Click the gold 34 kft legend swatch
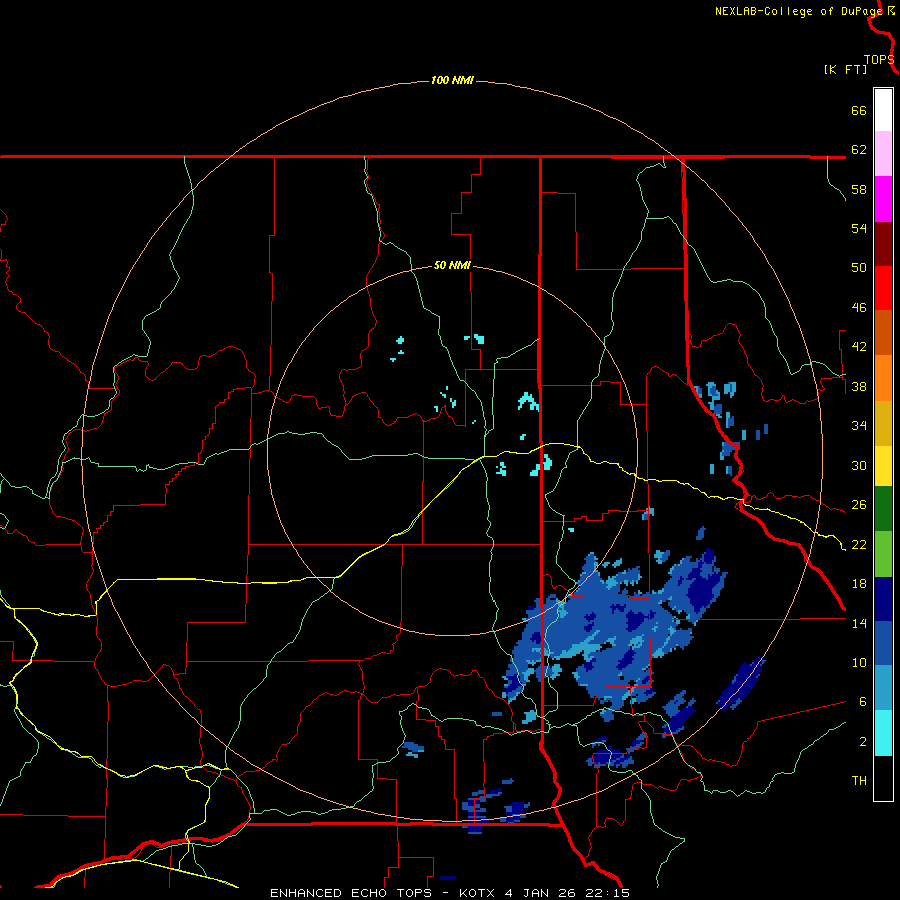Image resolution: width=900 pixels, height=900 pixels. coord(883,424)
